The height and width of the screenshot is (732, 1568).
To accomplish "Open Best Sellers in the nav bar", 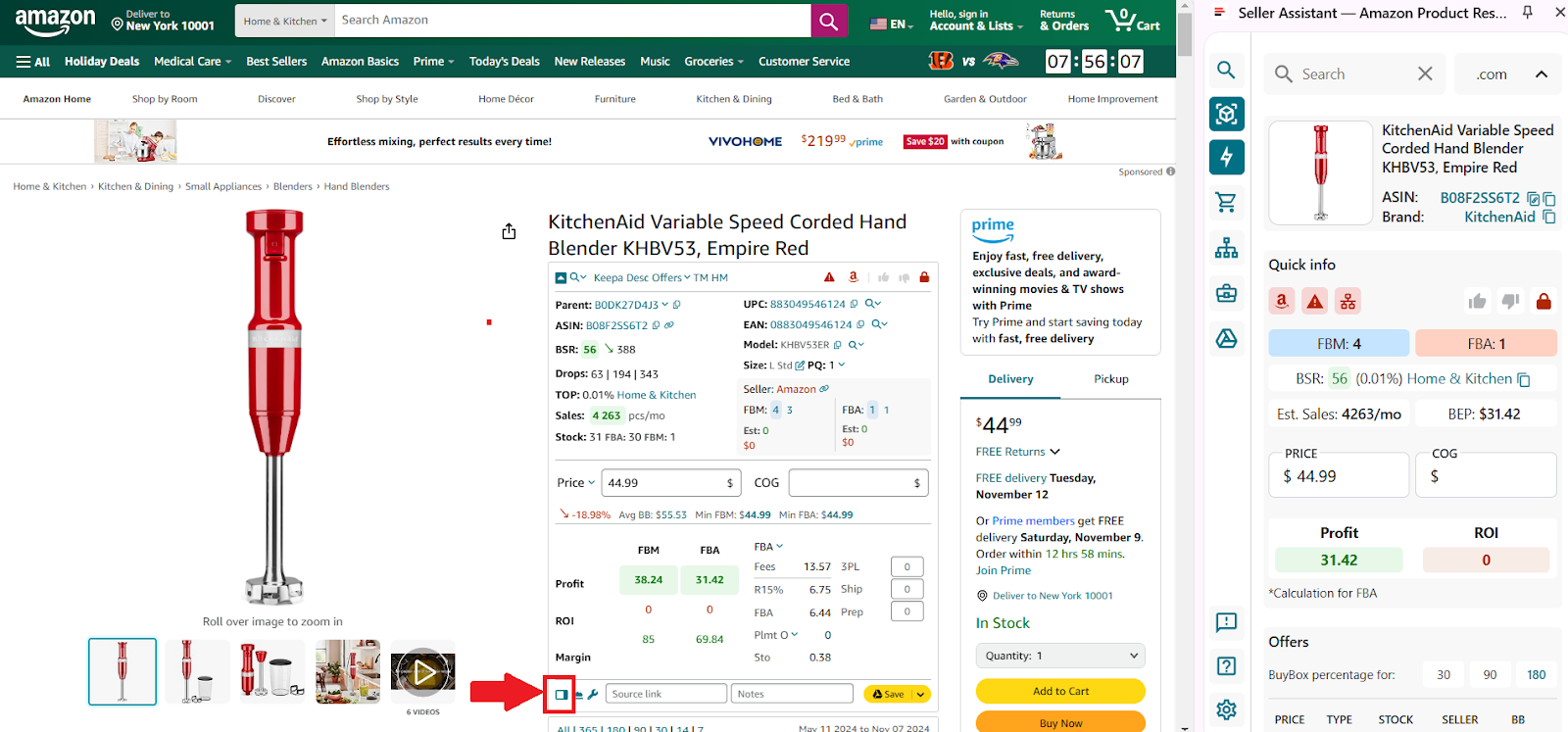I will point(276,61).
